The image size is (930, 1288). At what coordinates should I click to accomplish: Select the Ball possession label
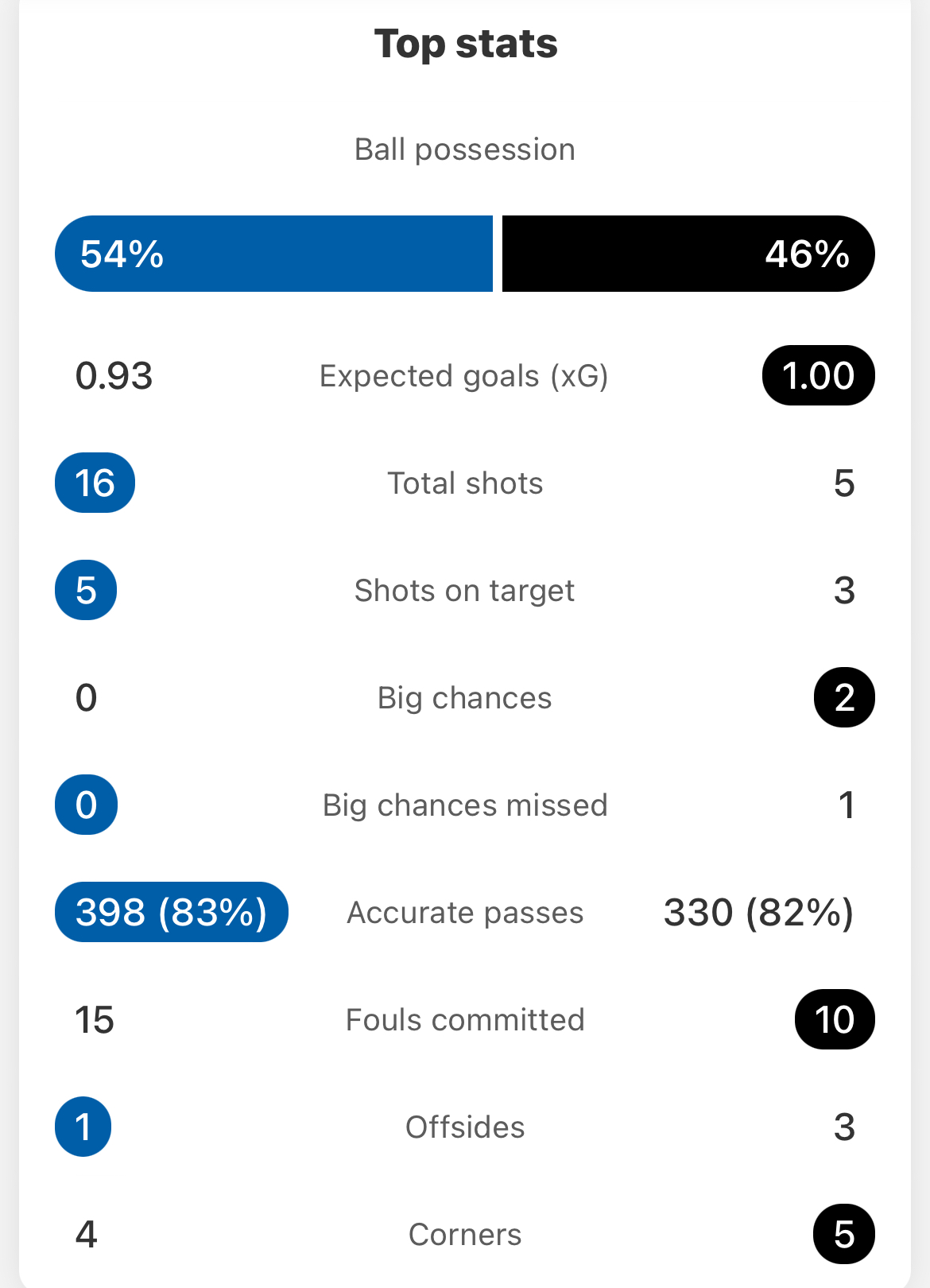pos(465,149)
